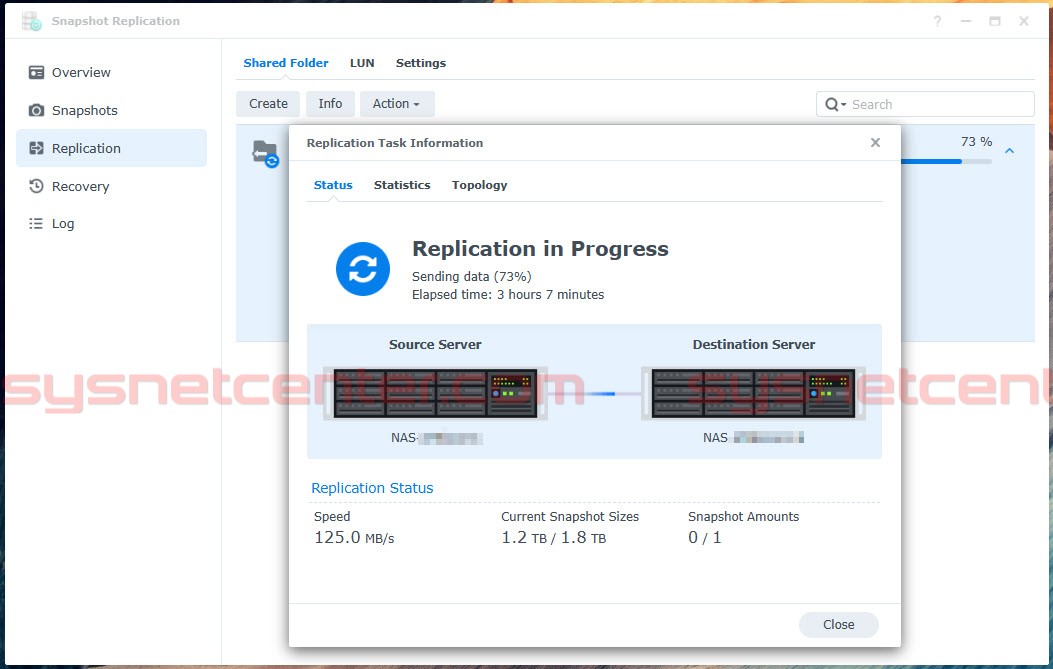Image resolution: width=1053 pixels, height=669 pixels.
Task: Switch to the Statistics tab
Action: click(x=402, y=184)
